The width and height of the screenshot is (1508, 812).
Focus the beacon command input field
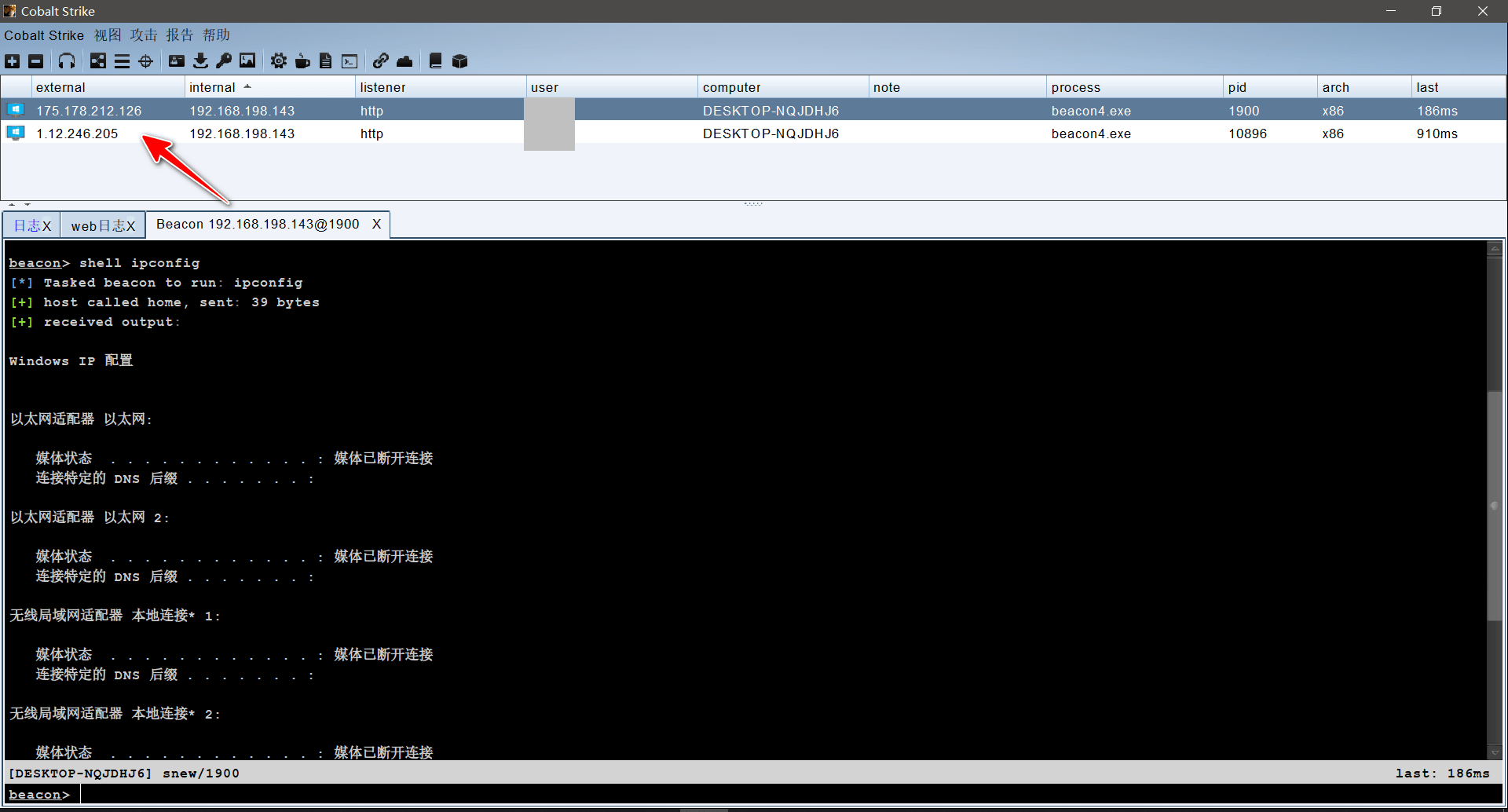[792, 795]
